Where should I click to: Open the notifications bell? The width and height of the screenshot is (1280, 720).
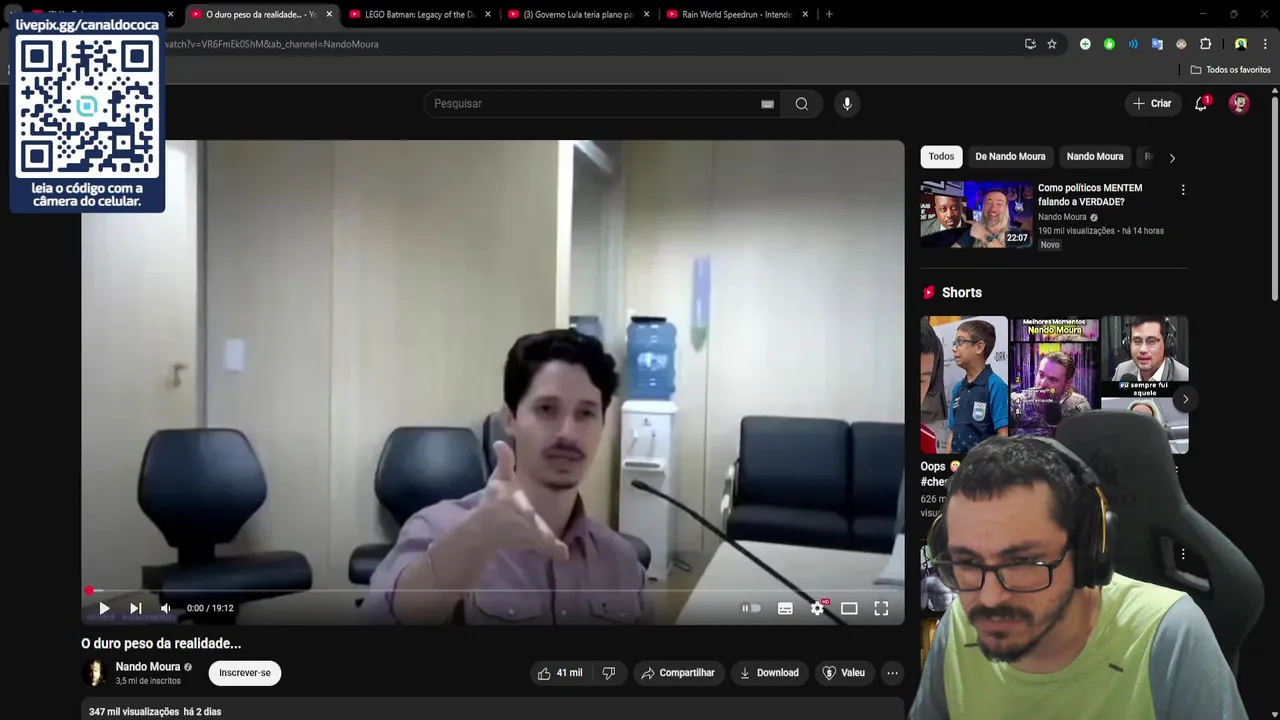click(x=1201, y=104)
